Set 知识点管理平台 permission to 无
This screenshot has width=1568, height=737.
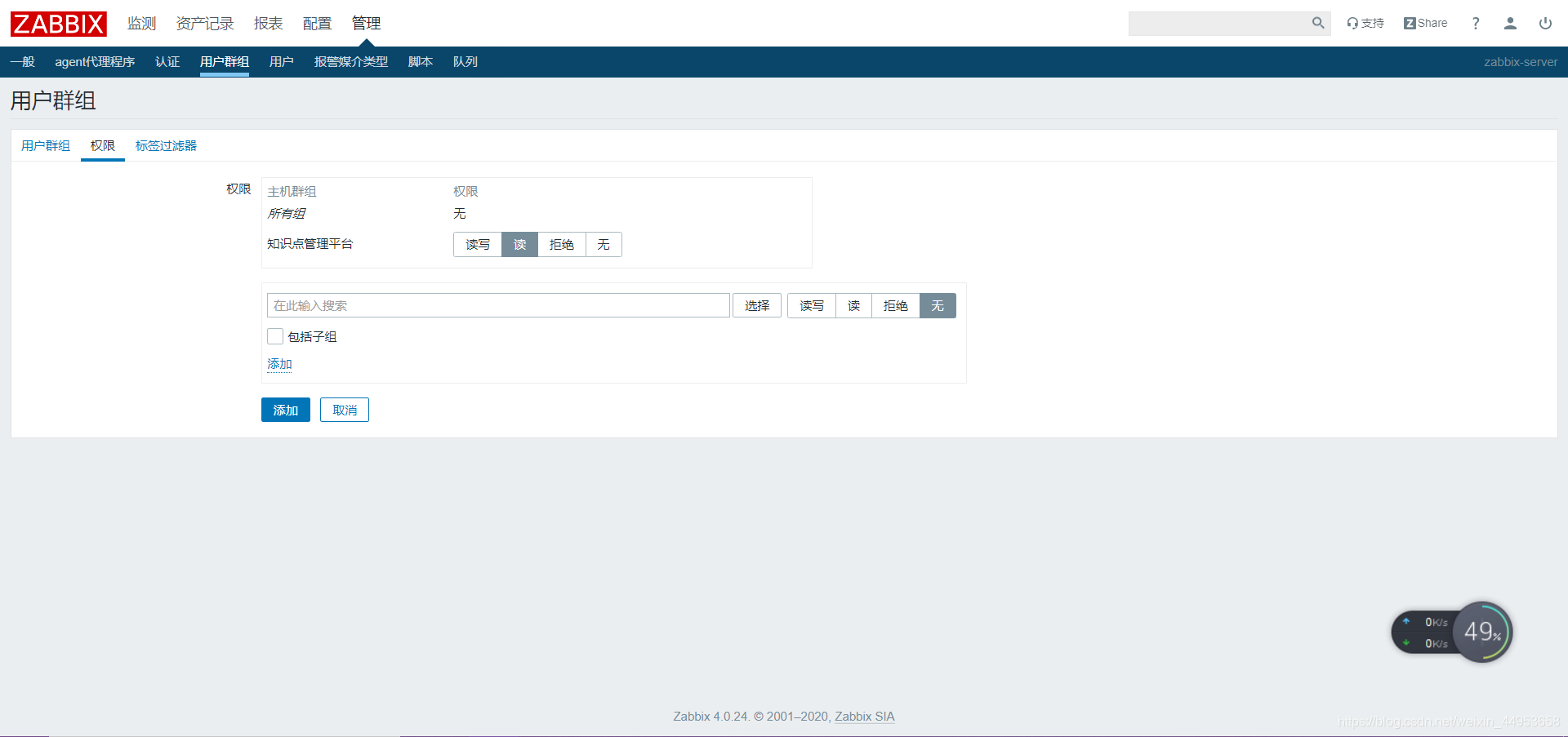(x=604, y=245)
